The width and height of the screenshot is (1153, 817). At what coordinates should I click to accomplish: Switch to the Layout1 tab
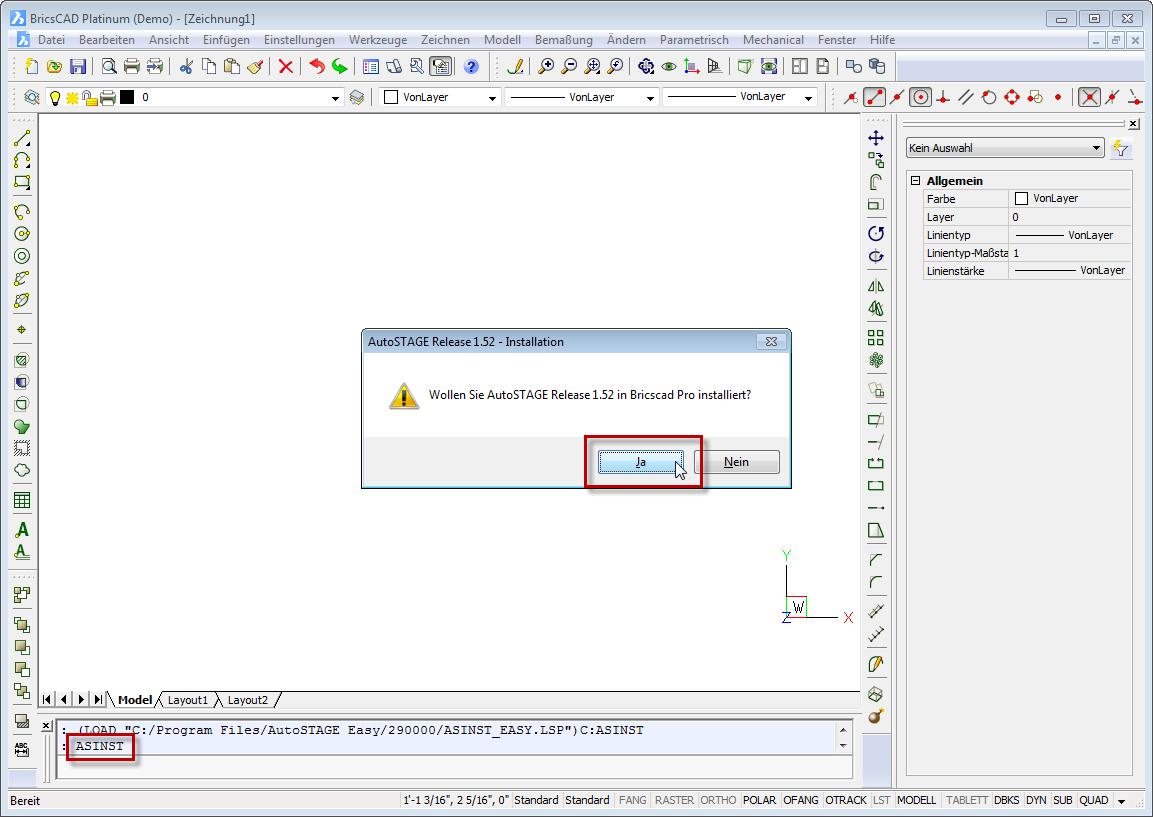(x=187, y=700)
